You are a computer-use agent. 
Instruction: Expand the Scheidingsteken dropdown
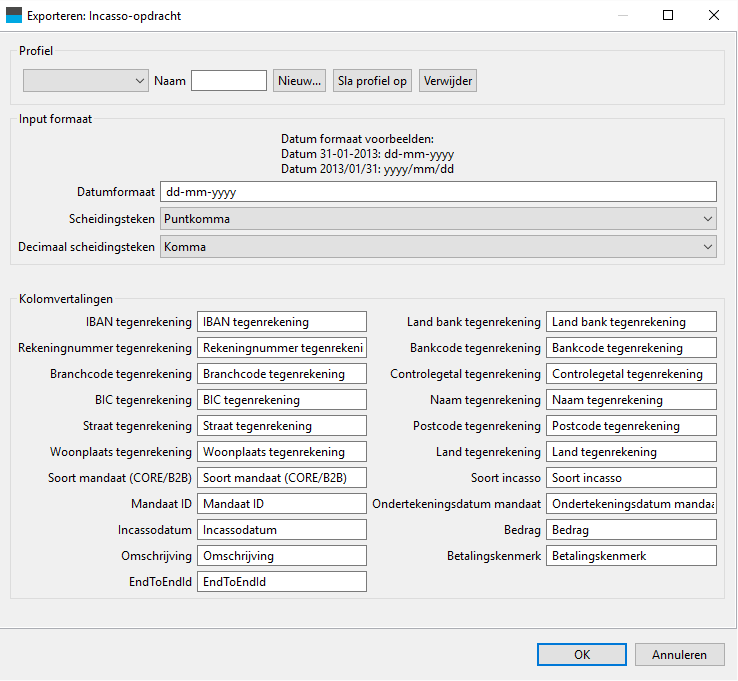click(438, 219)
